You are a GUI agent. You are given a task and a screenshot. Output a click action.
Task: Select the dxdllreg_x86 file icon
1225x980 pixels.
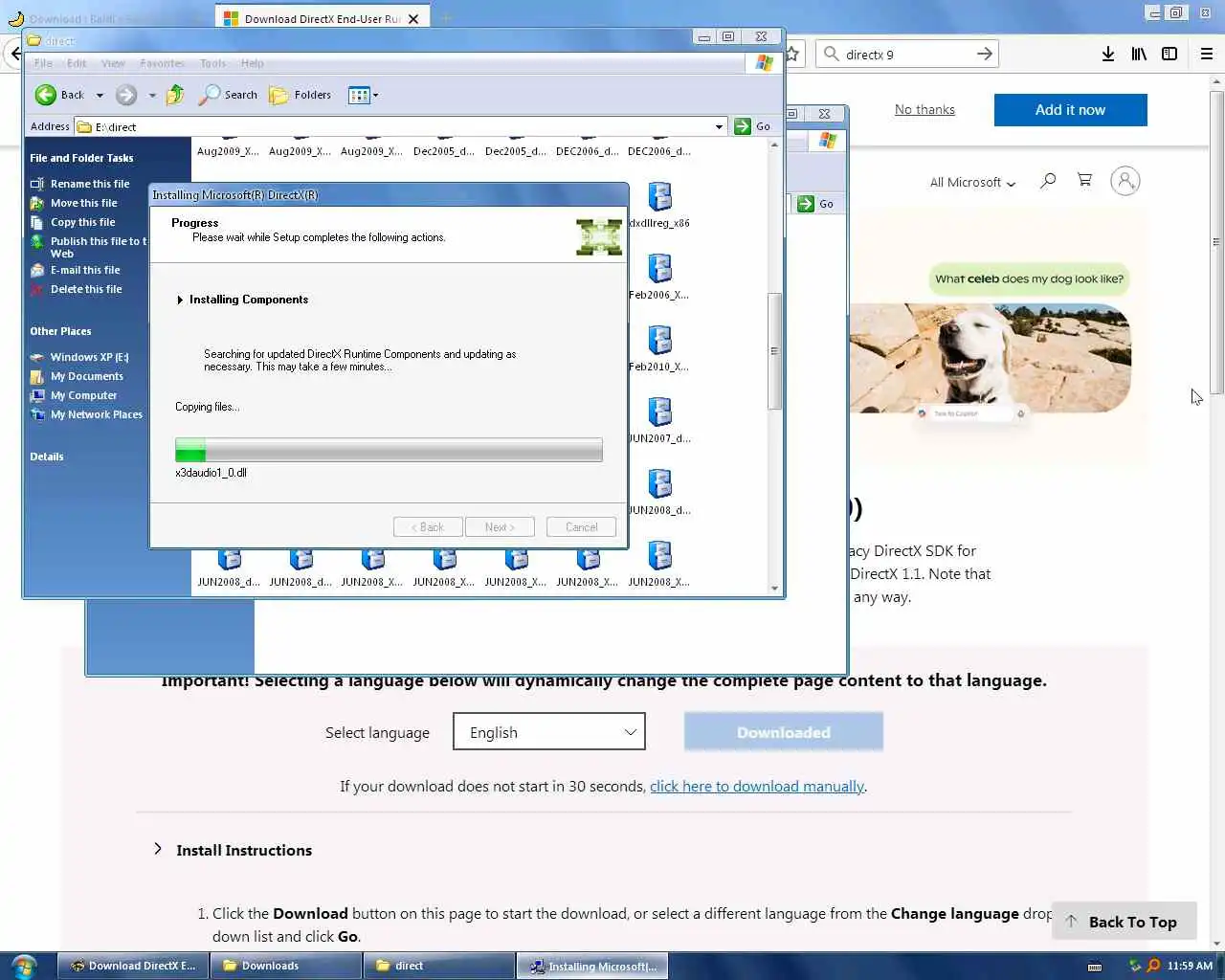659,197
